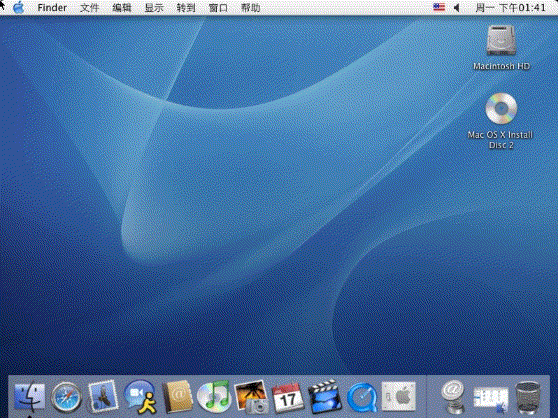Open Address Book in the Dock
Viewport: 558px width, 418px height.
pyautogui.click(x=178, y=397)
